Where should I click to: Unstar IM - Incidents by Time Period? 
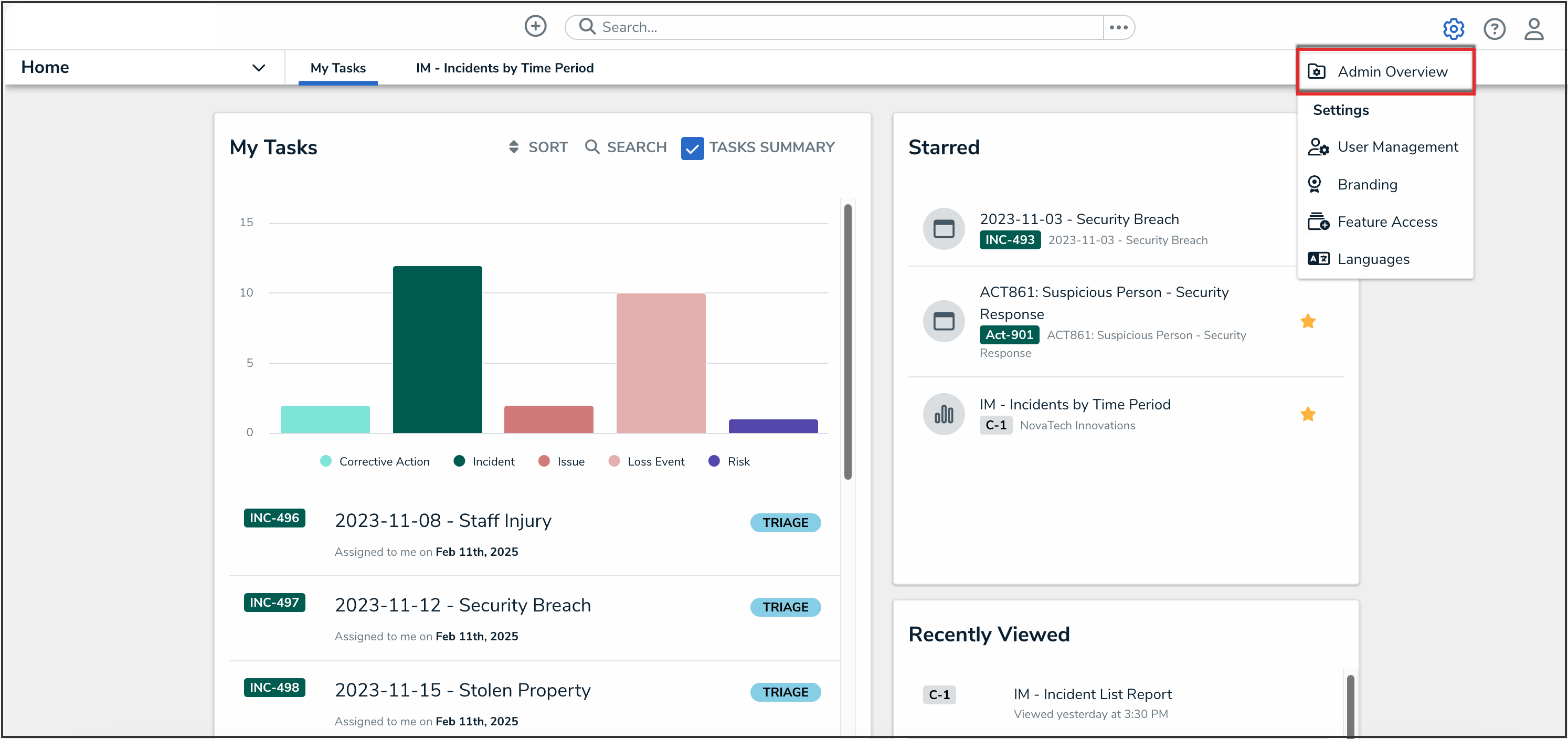1308,414
